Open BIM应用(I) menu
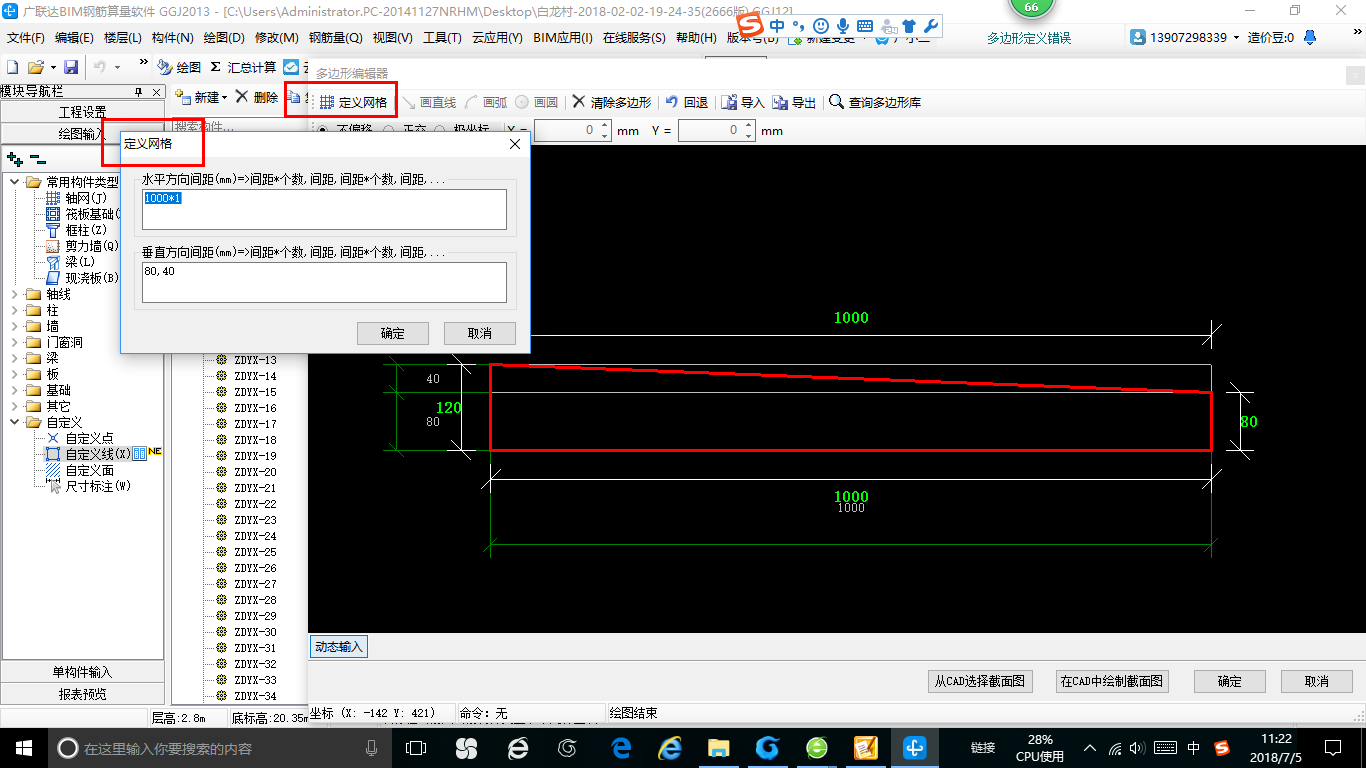 [x=563, y=38]
